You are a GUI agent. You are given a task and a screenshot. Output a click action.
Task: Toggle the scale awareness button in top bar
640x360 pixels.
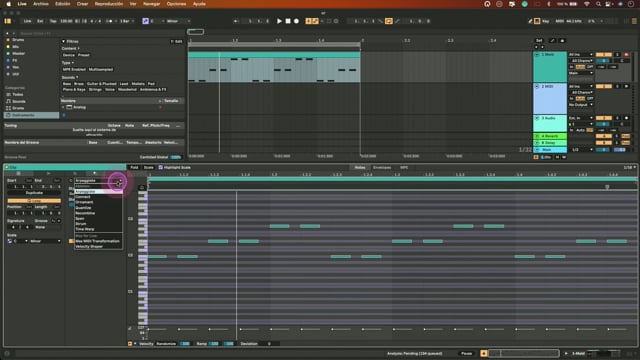pyautogui.click(x=145, y=21)
